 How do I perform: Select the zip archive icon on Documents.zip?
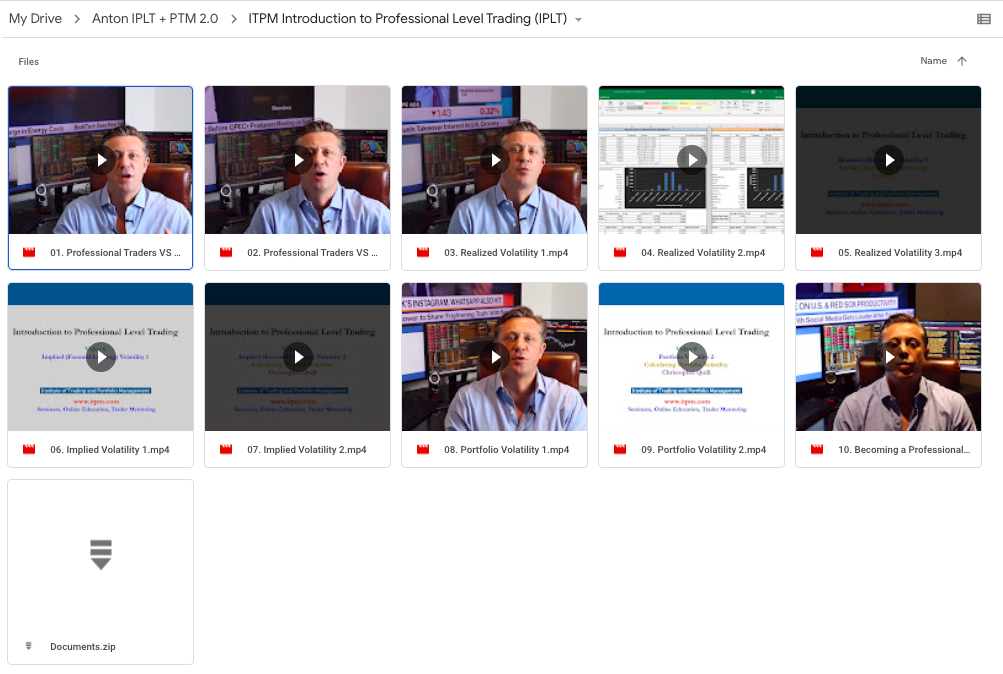(x=28, y=646)
